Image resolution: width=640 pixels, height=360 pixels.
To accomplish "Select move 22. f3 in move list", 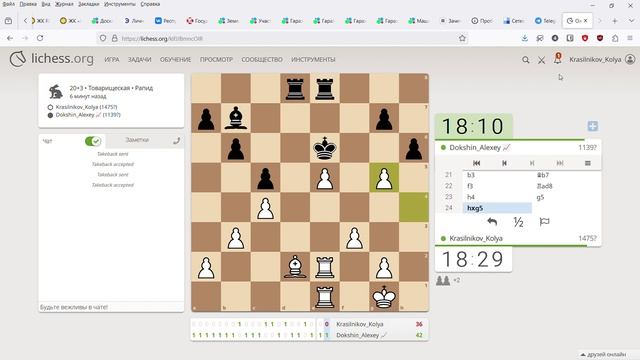I will pos(497,186).
